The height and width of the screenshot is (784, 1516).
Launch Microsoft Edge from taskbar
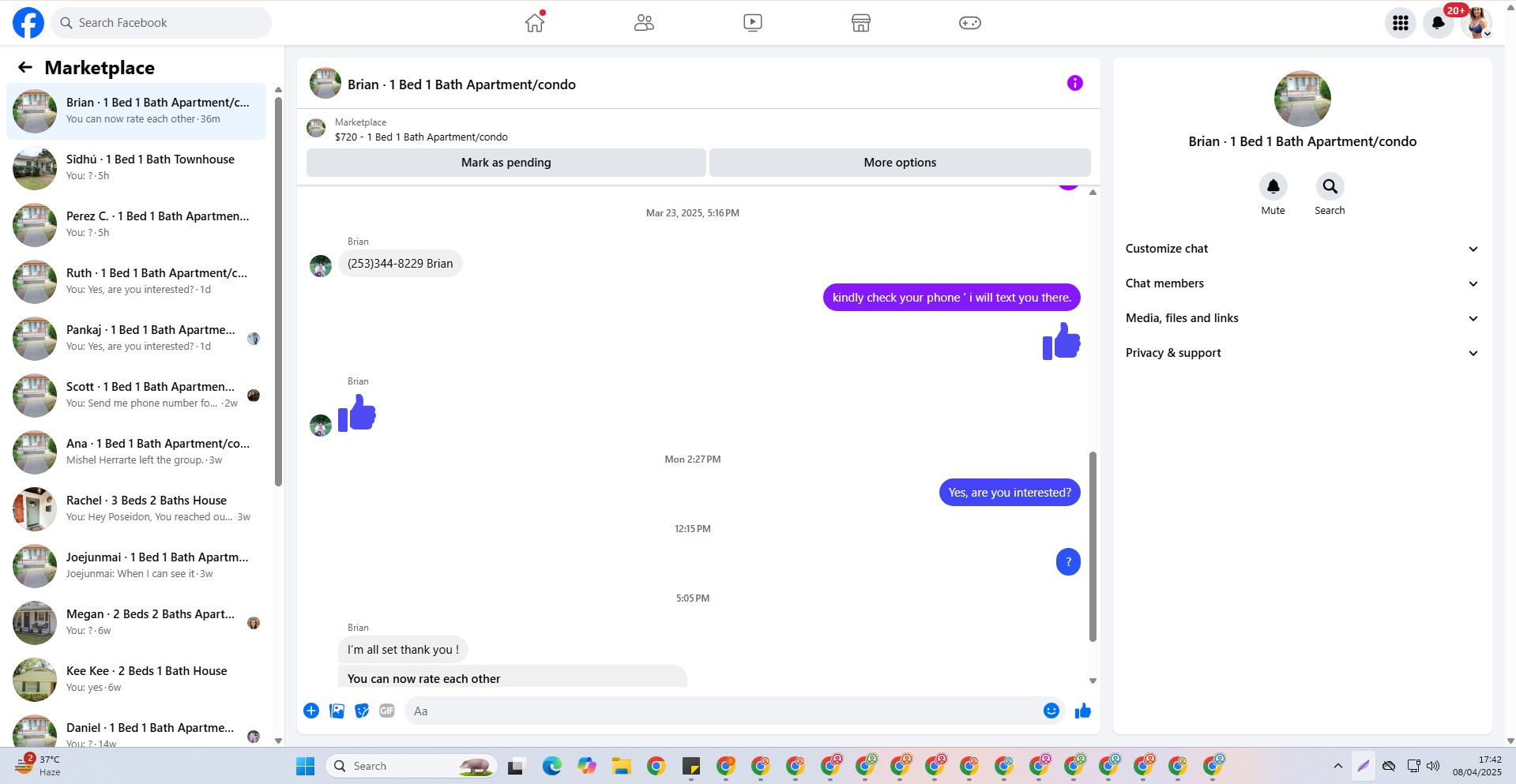click(x=551, y=766)
